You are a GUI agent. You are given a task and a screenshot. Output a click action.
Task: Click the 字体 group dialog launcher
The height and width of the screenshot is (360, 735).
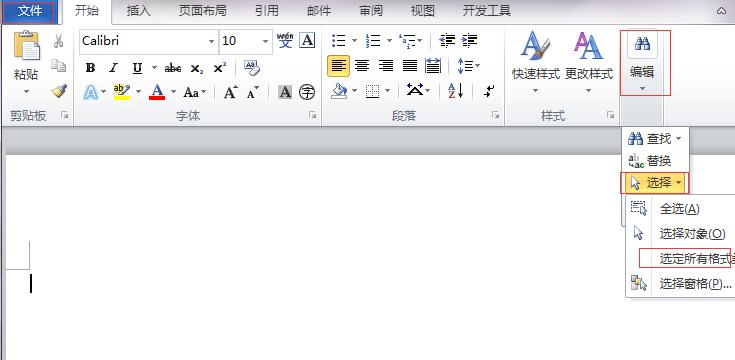click(313, 115)
